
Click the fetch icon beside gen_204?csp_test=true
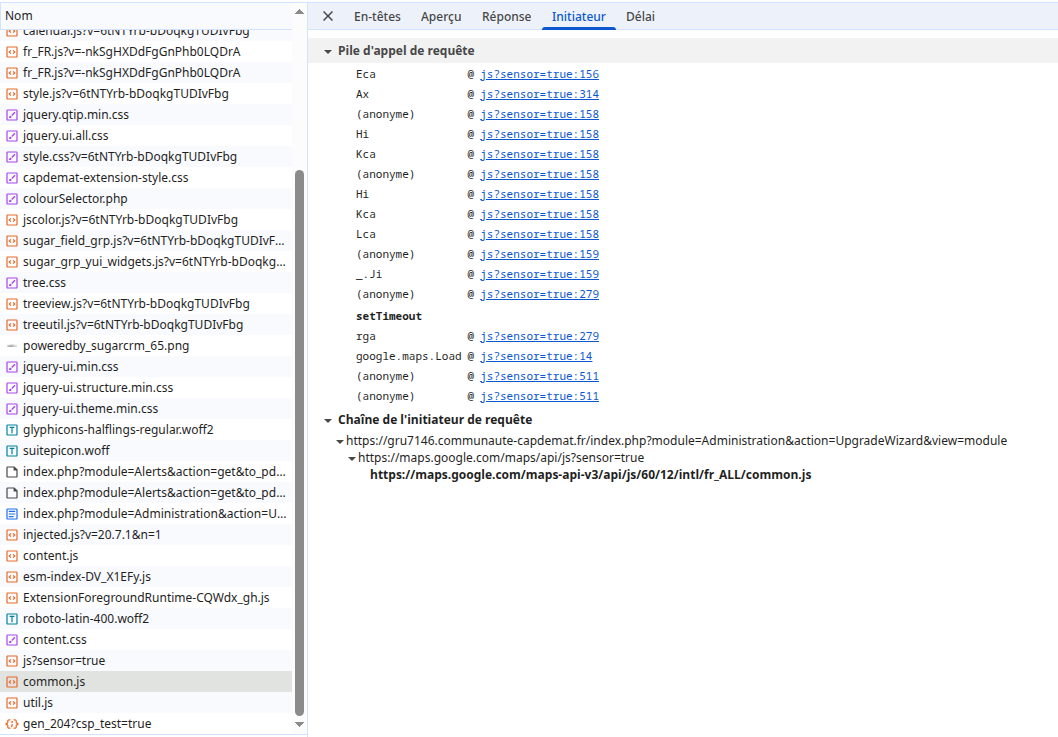pos(11,724)
